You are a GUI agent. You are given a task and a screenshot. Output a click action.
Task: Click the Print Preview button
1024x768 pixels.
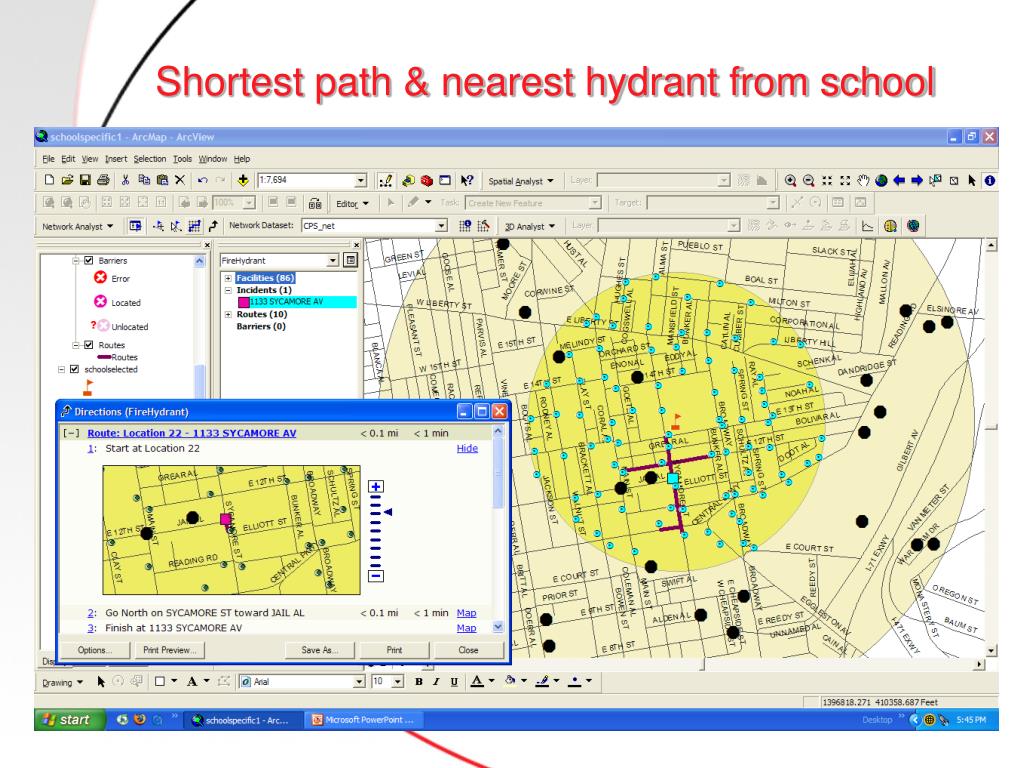pos(168,650)
